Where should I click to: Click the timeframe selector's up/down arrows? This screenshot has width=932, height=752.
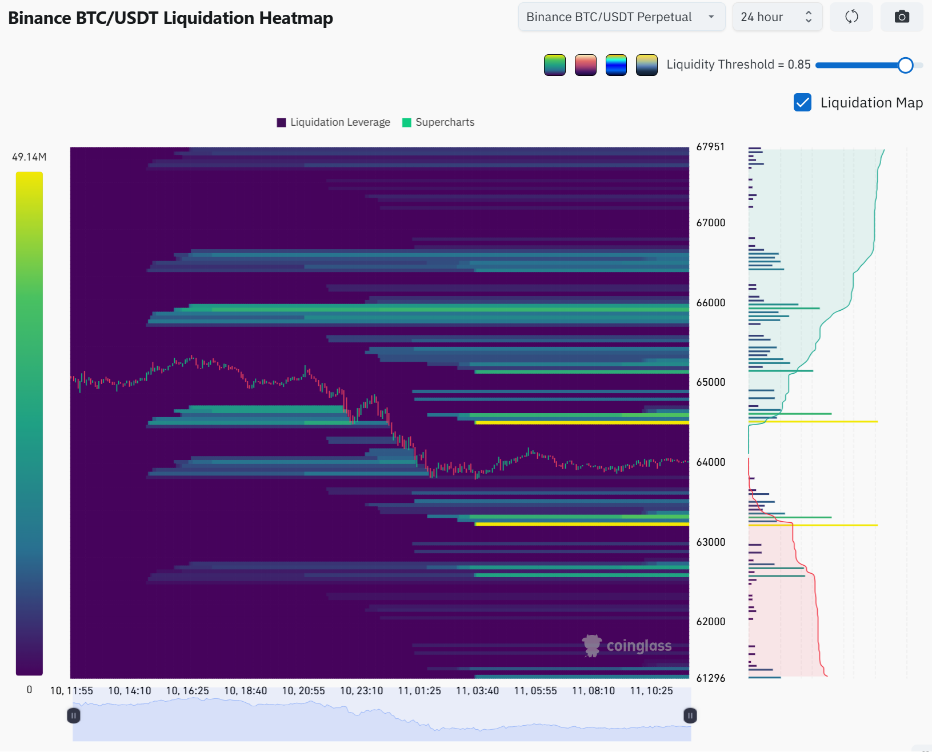pos(808,17)
